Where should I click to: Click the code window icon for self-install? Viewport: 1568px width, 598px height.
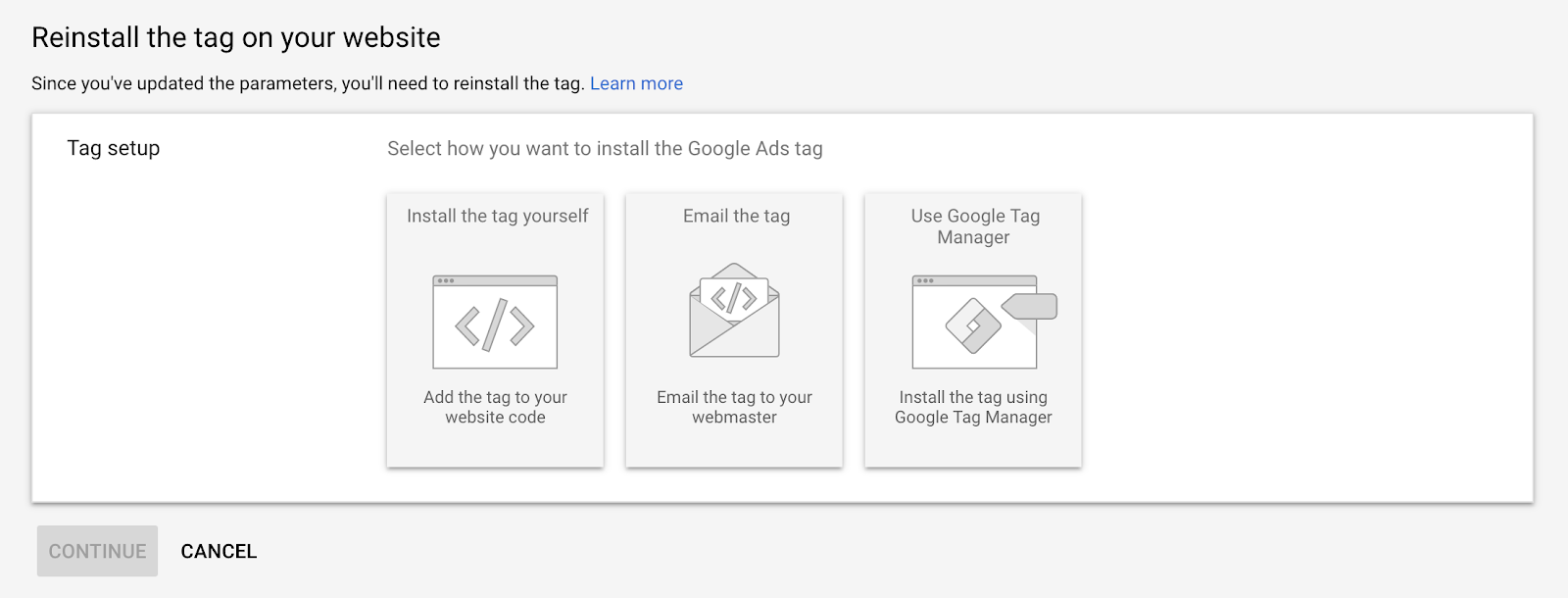click(x=495, y=324)
